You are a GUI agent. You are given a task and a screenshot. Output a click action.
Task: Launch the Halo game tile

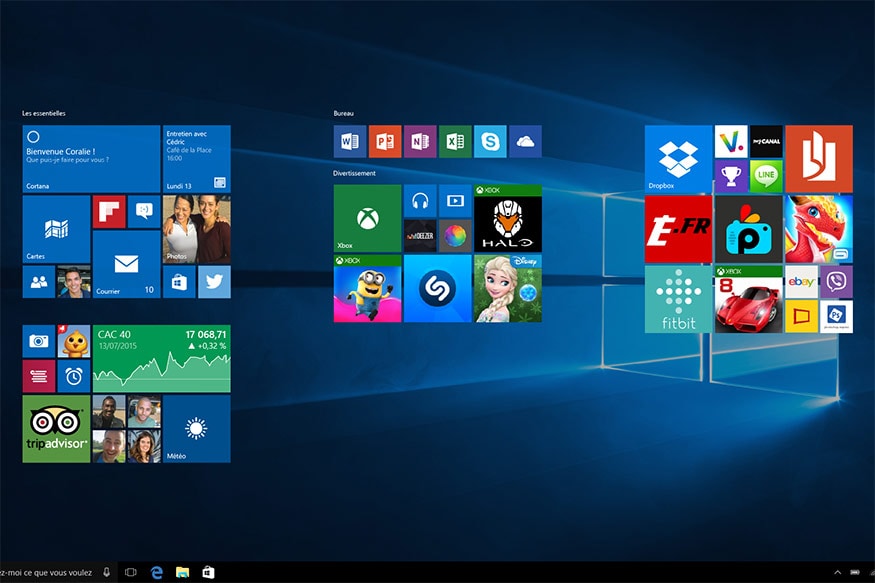(x=508, y=219)
